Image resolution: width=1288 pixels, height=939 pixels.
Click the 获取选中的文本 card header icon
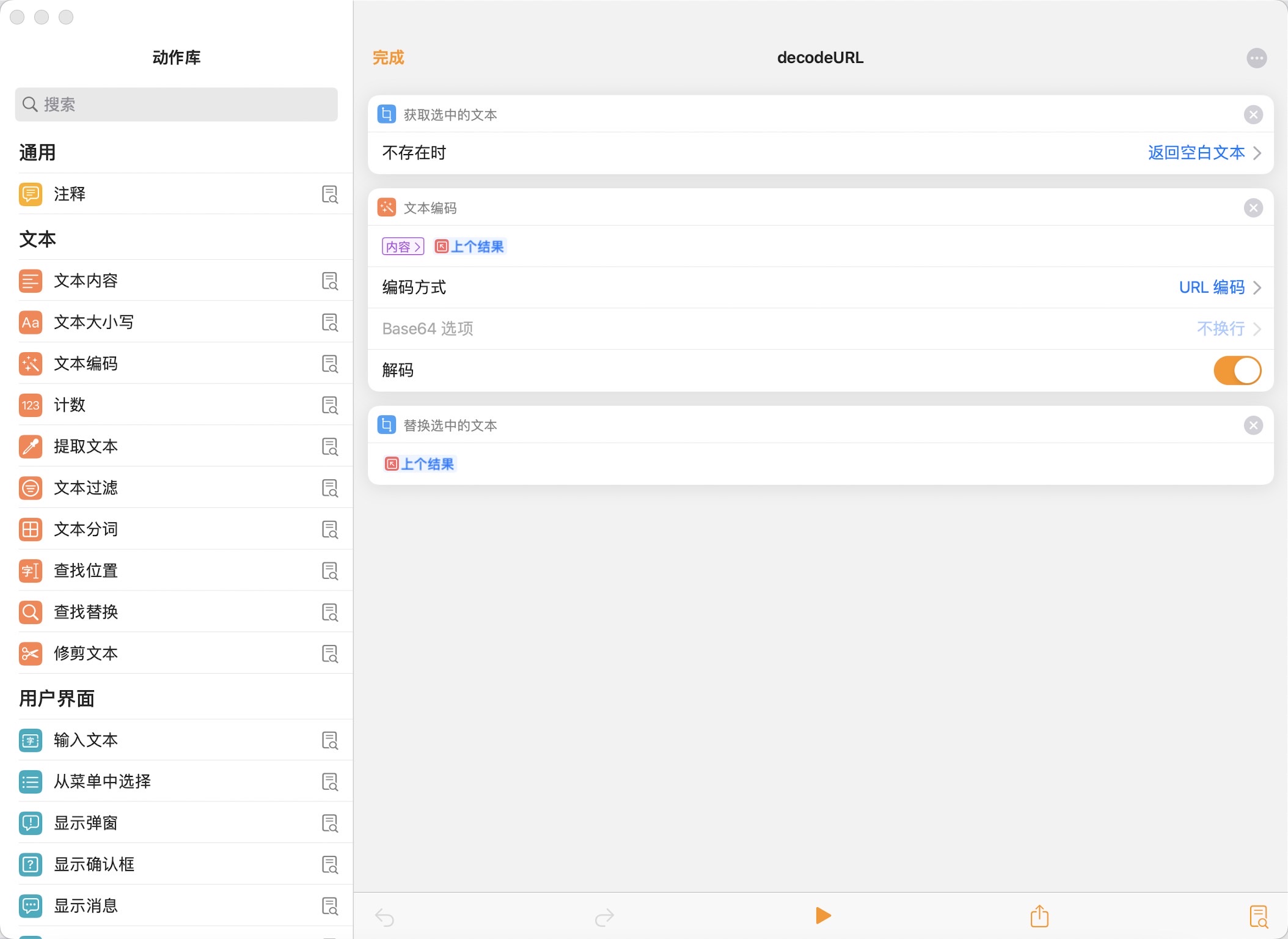tap(387, 114)
